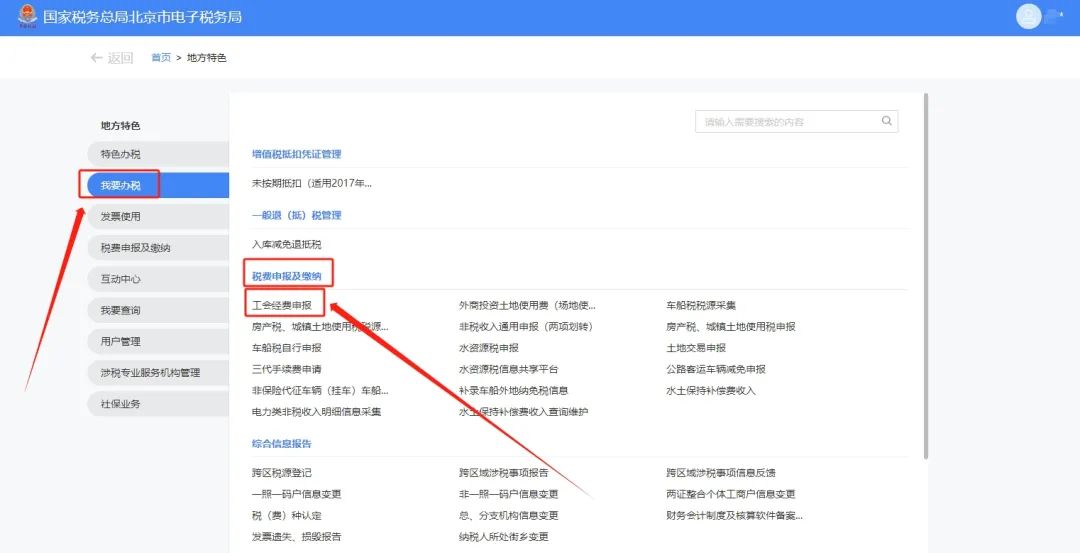
Task: Open the 工会经费申报 link
Action: (x=282, y=305)
